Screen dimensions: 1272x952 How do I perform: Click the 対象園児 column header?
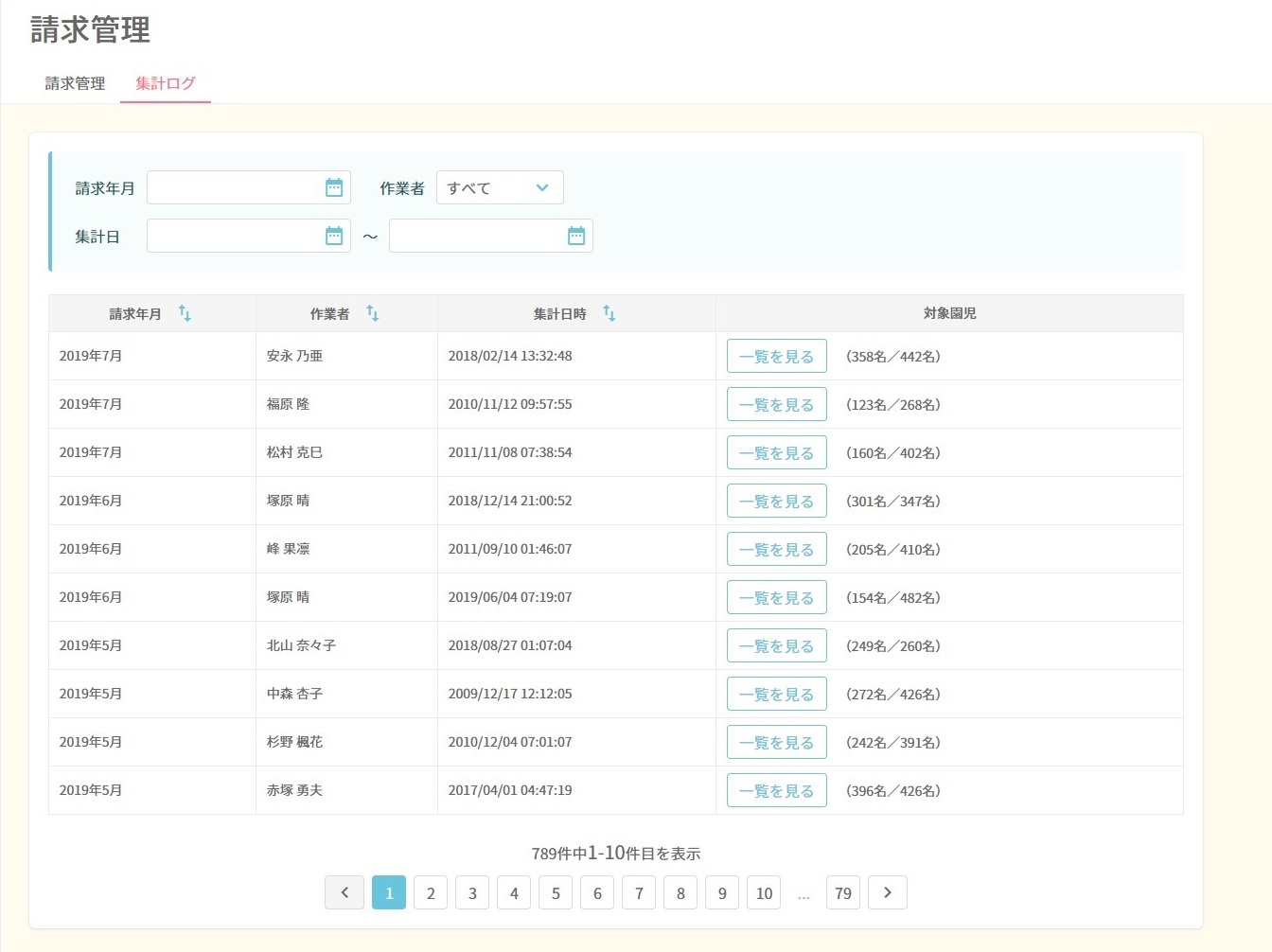point(949,313)
